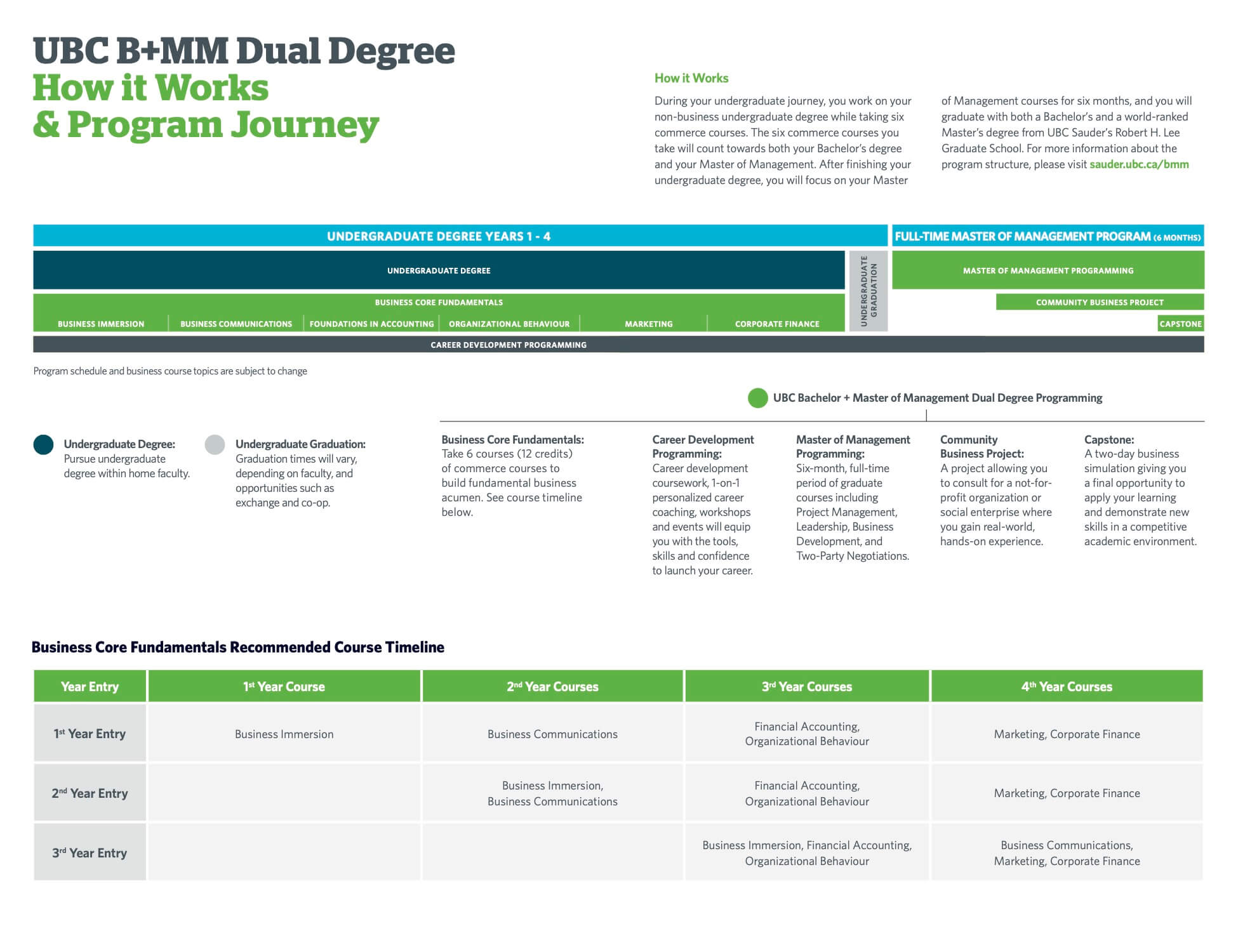1238x952 pixels.
Task: Click the Year Entry column header
Action: click(x=90, y=686)
